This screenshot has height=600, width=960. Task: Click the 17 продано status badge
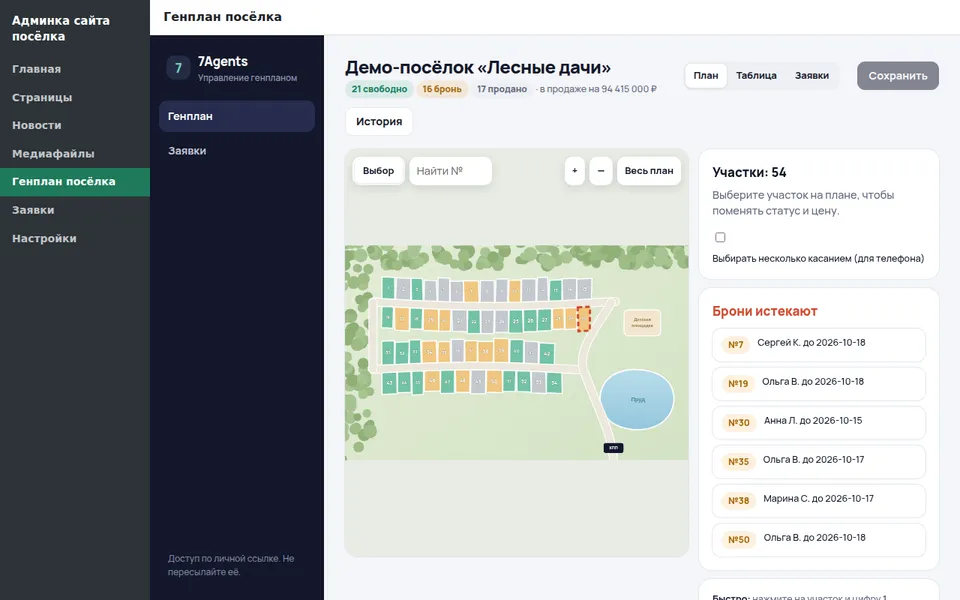tap(502, 89)
